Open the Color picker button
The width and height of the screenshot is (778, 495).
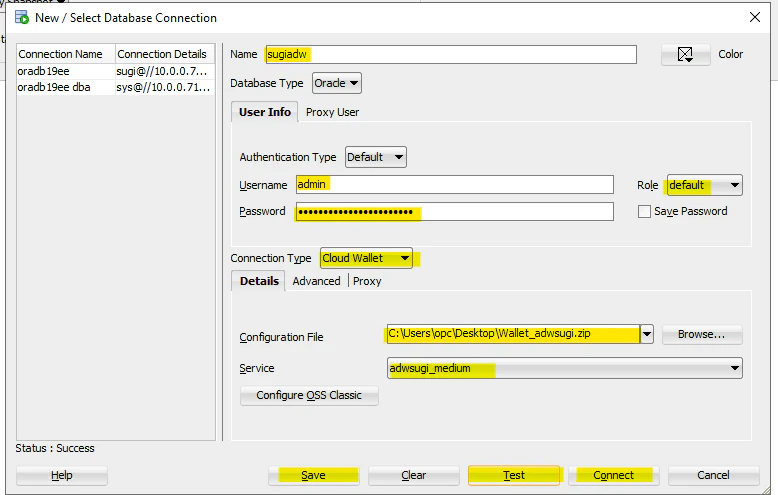point(685,54)
